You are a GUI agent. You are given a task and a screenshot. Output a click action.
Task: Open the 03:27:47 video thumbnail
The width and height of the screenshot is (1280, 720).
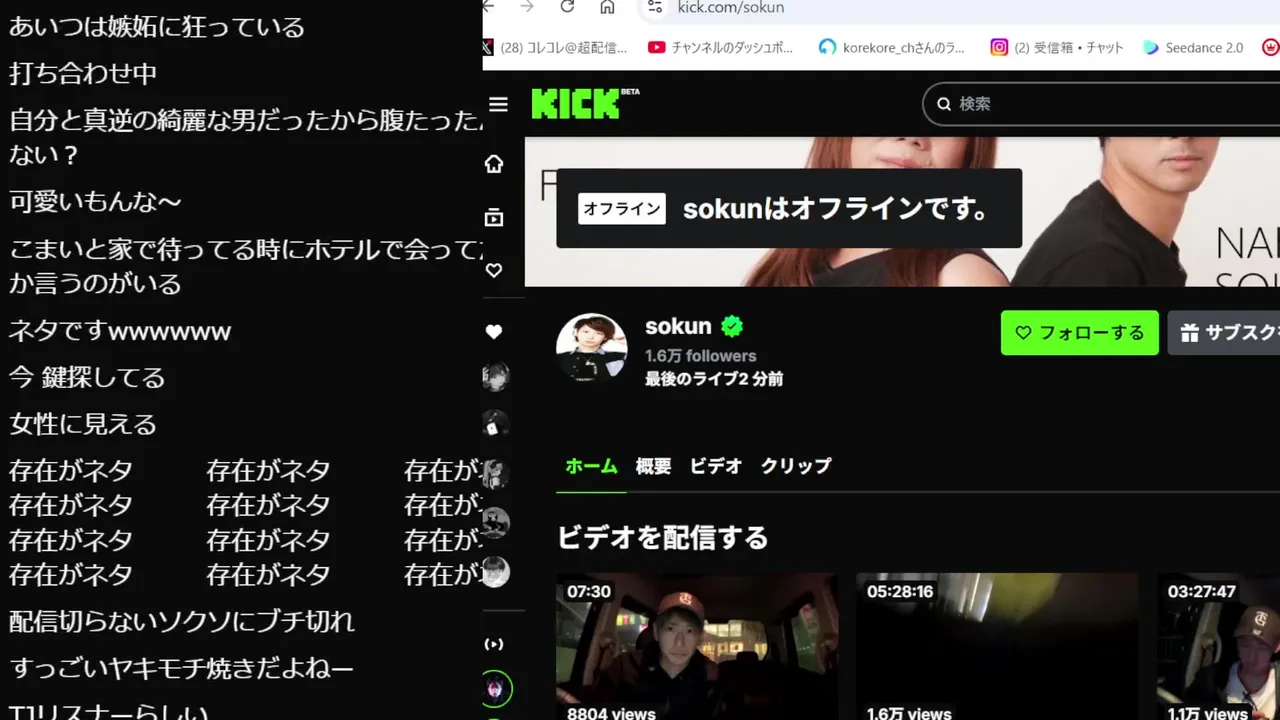pyautogui.click(x=1218, y=646)
